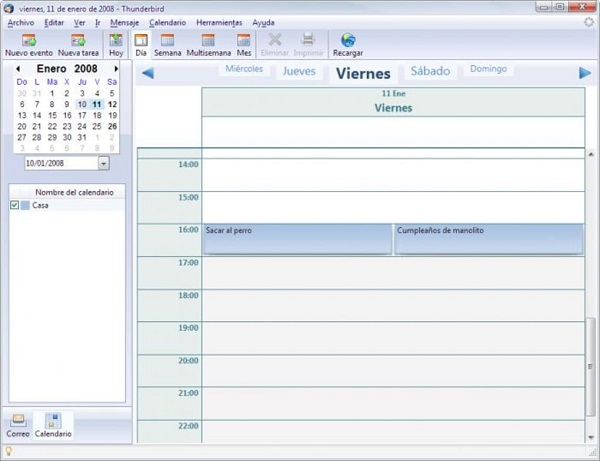
Task: Click the 2008 year label
Action: (86, 69)
